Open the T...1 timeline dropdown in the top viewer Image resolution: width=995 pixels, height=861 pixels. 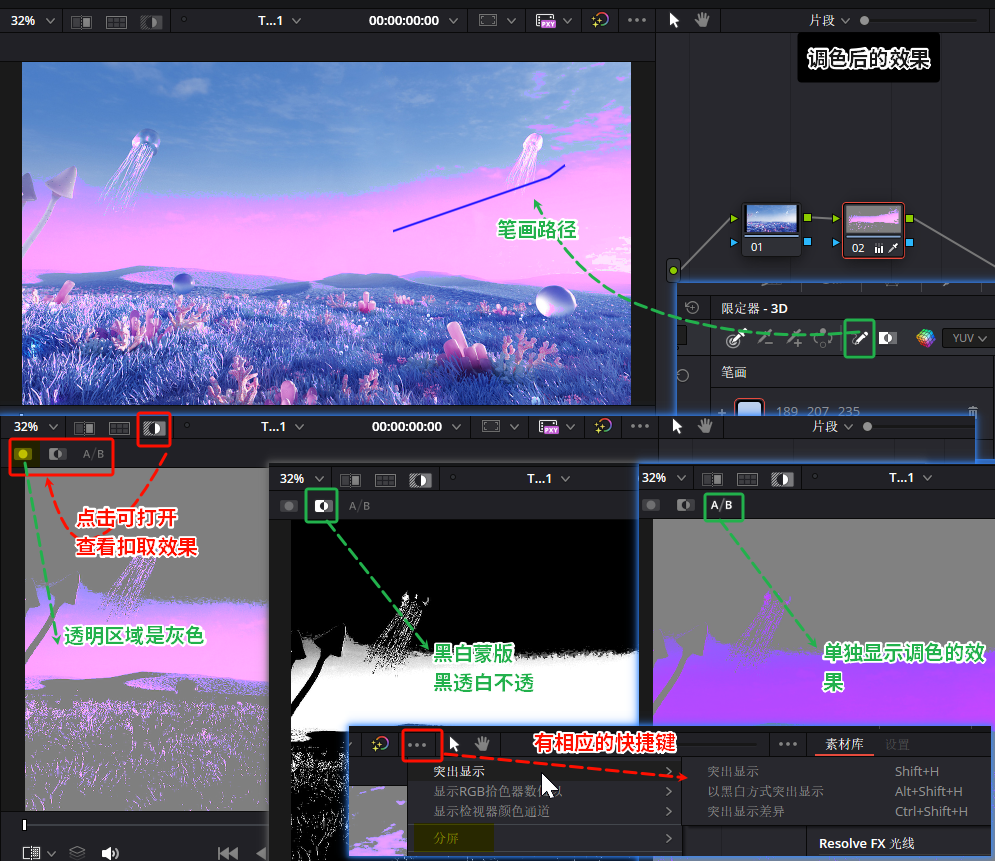[x=279, y=21]
